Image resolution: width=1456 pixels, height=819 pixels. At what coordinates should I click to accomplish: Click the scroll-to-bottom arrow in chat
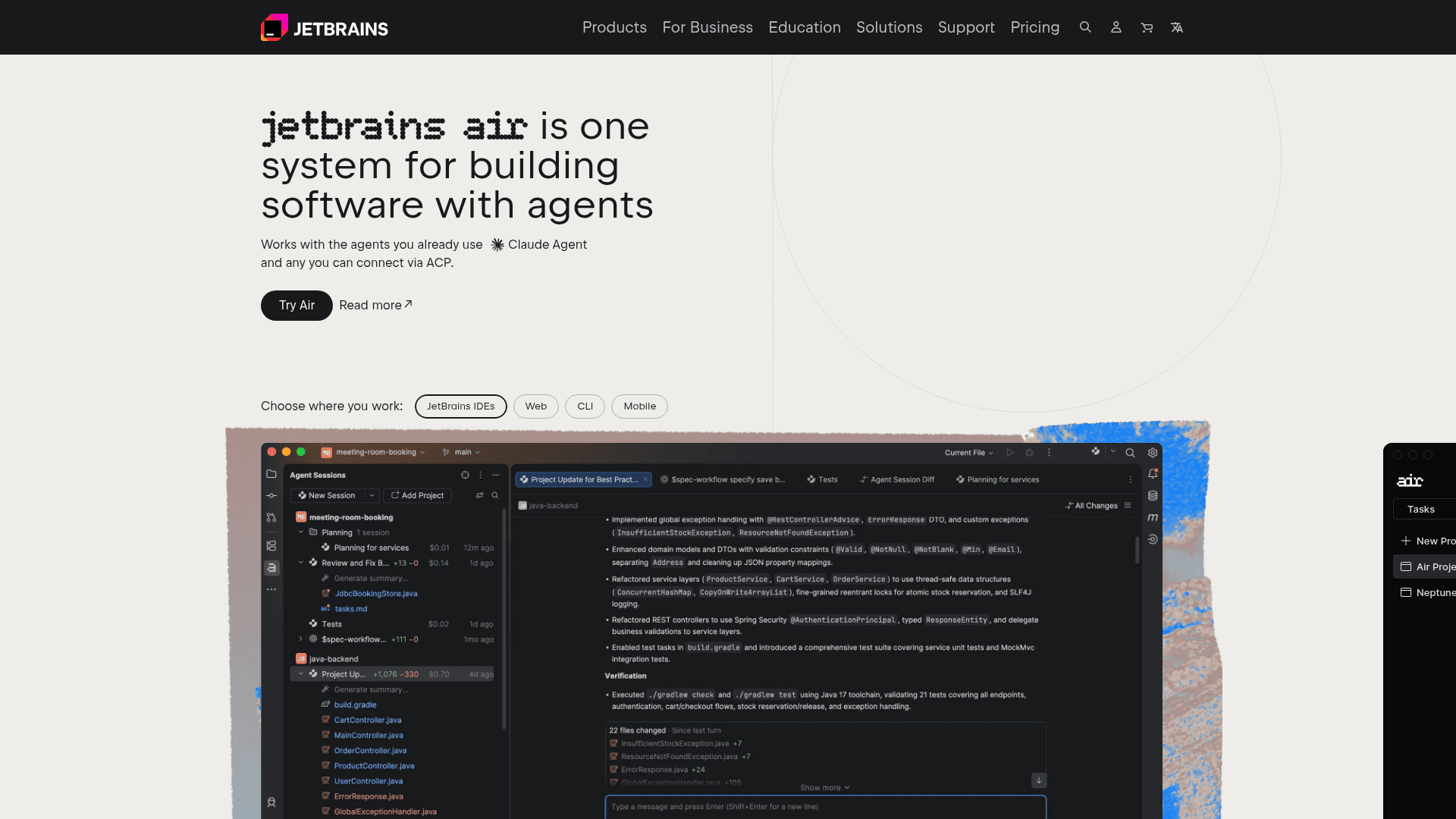pos(1039,780)
